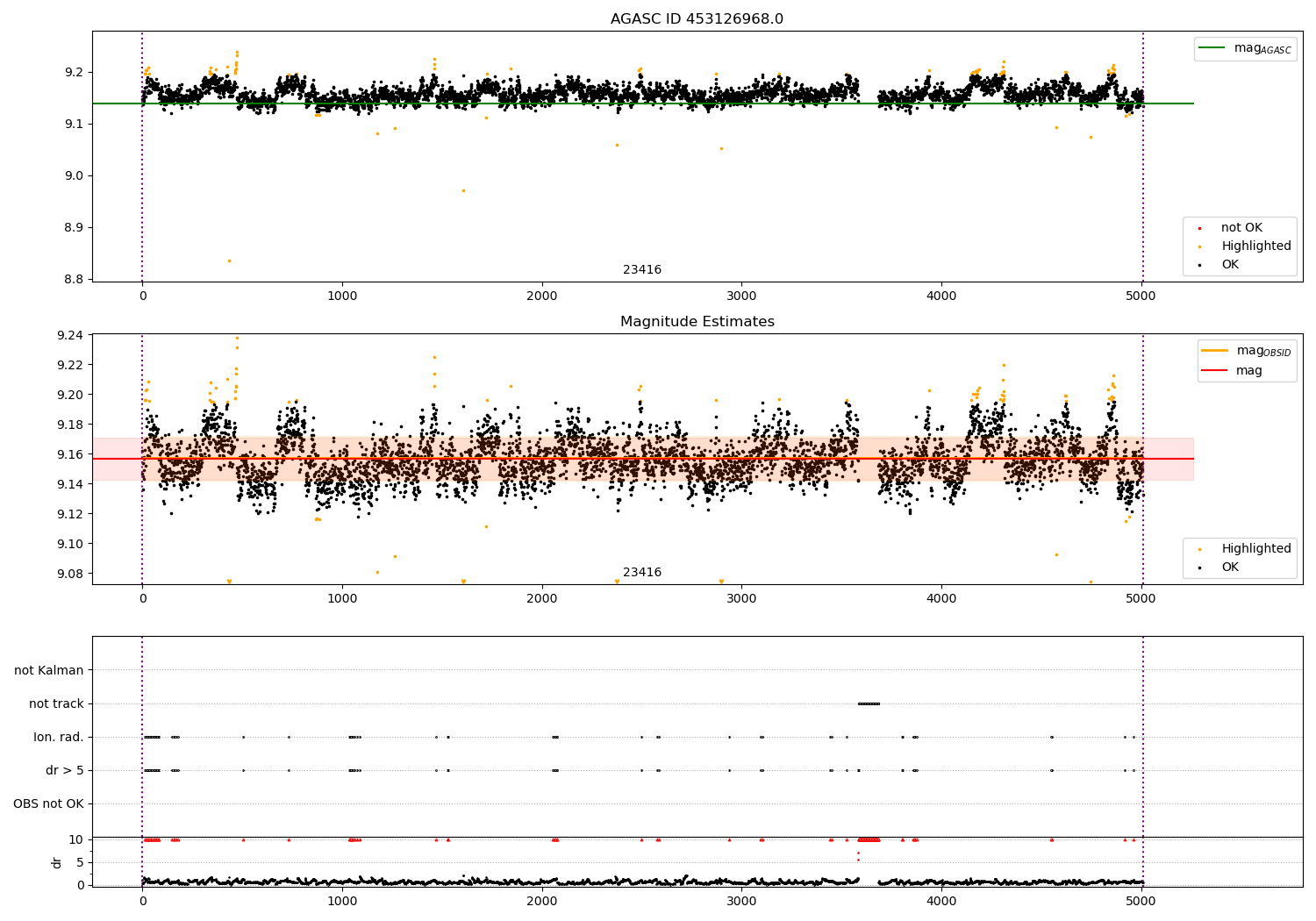1316x921 pixels.
Task: Click y-axis tick '9.14' in Magnitude Estimates plot
Action: [71, 484]
